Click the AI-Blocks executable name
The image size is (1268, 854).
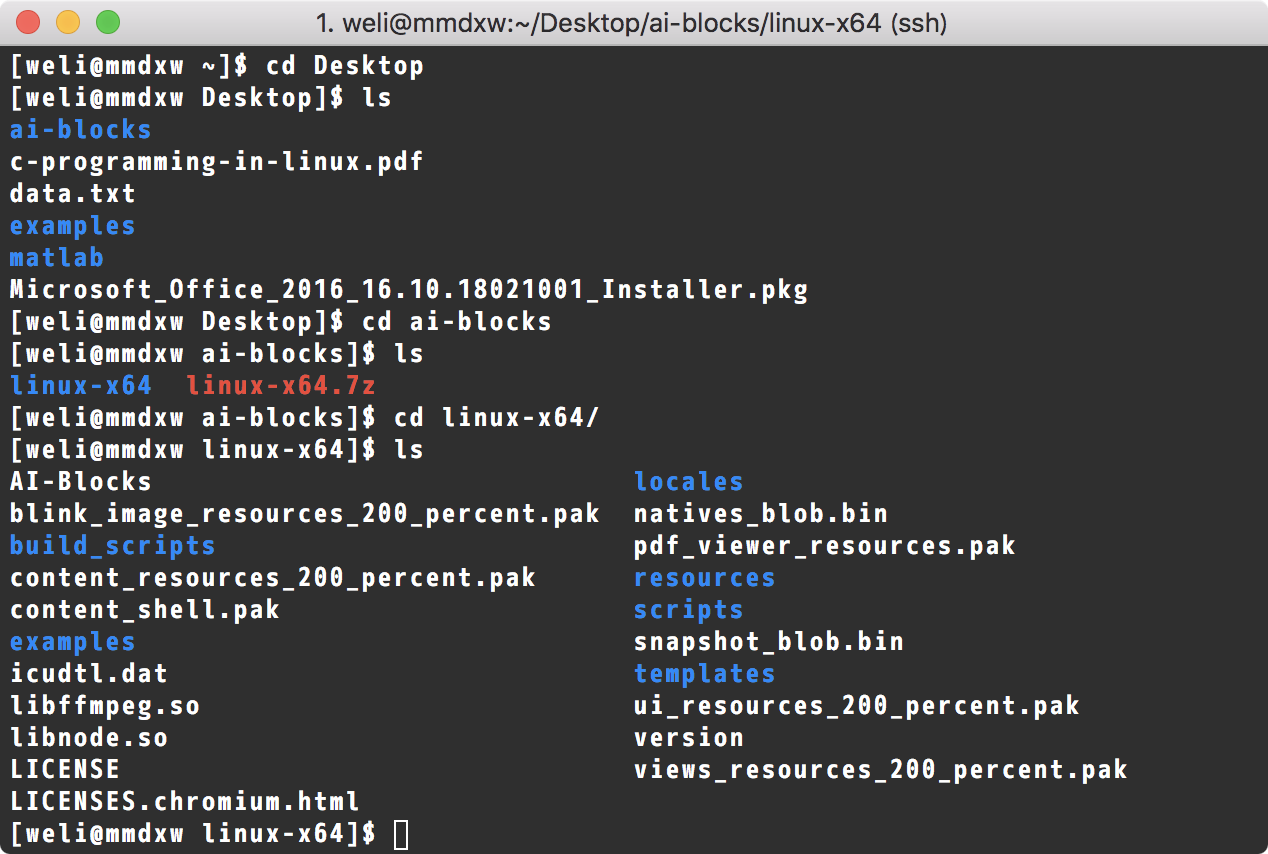point(81,482)
